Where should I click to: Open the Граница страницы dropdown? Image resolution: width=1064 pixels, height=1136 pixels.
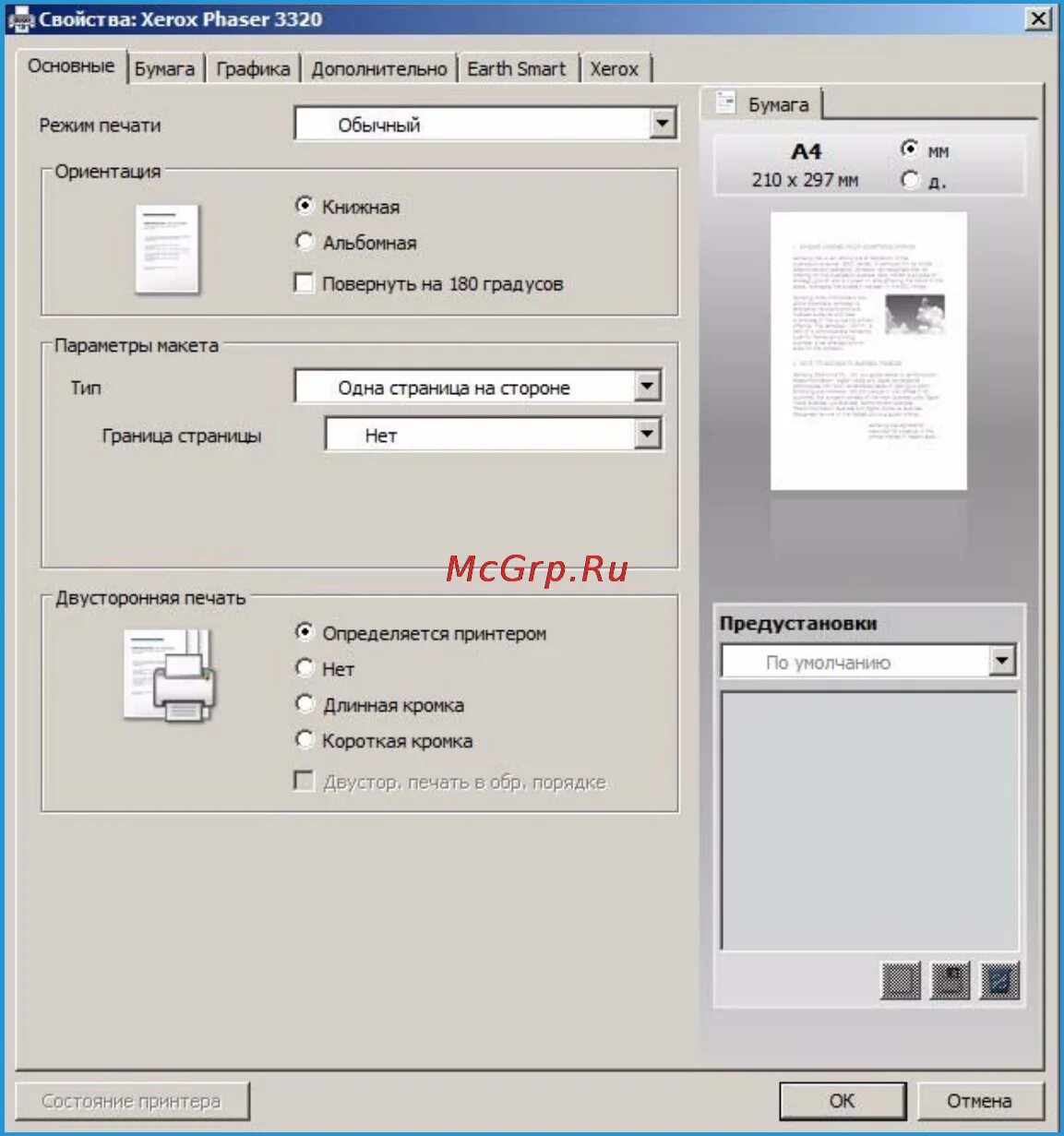649,432
